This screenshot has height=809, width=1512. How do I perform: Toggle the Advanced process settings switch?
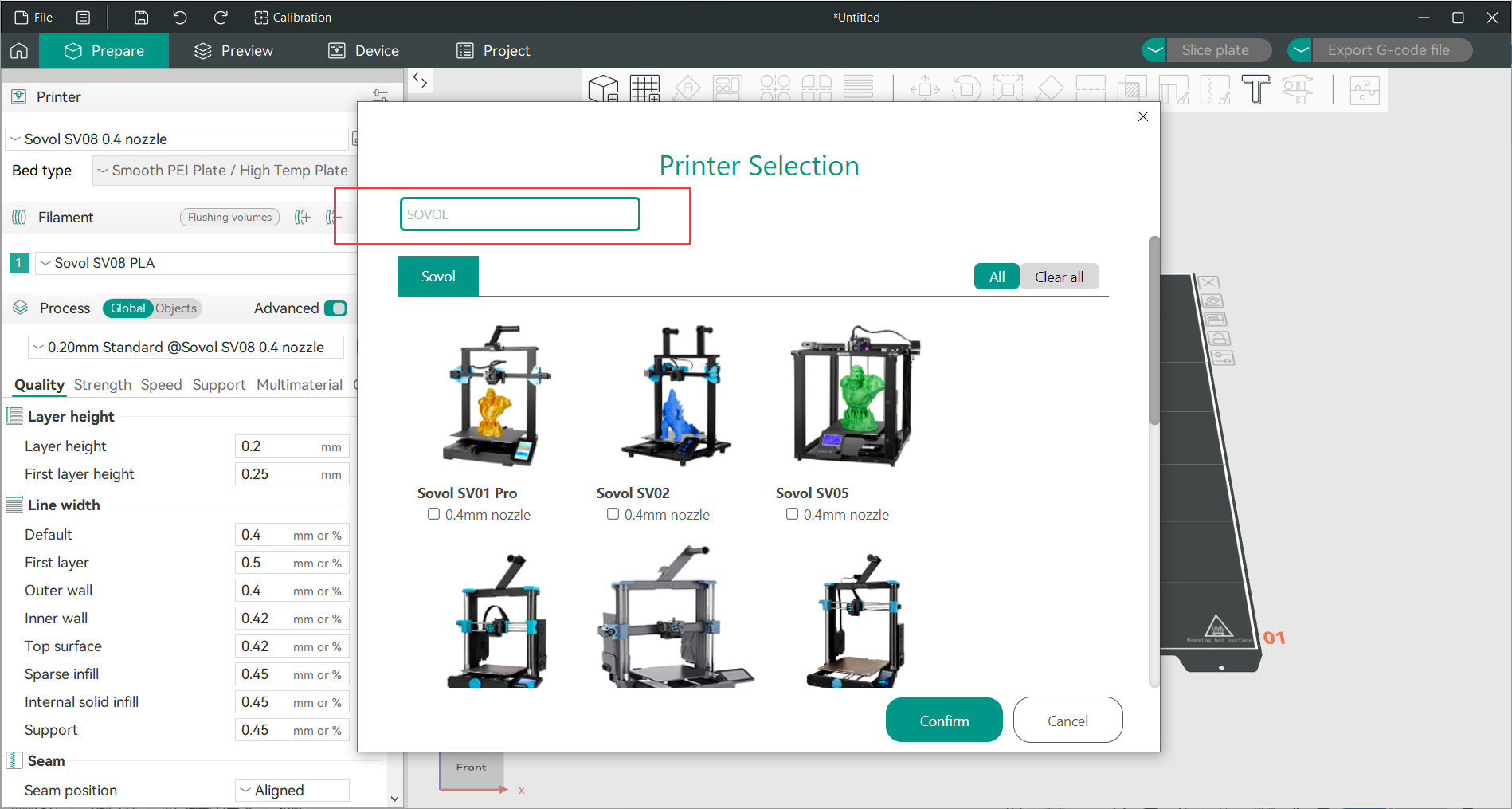click(336, 308)
